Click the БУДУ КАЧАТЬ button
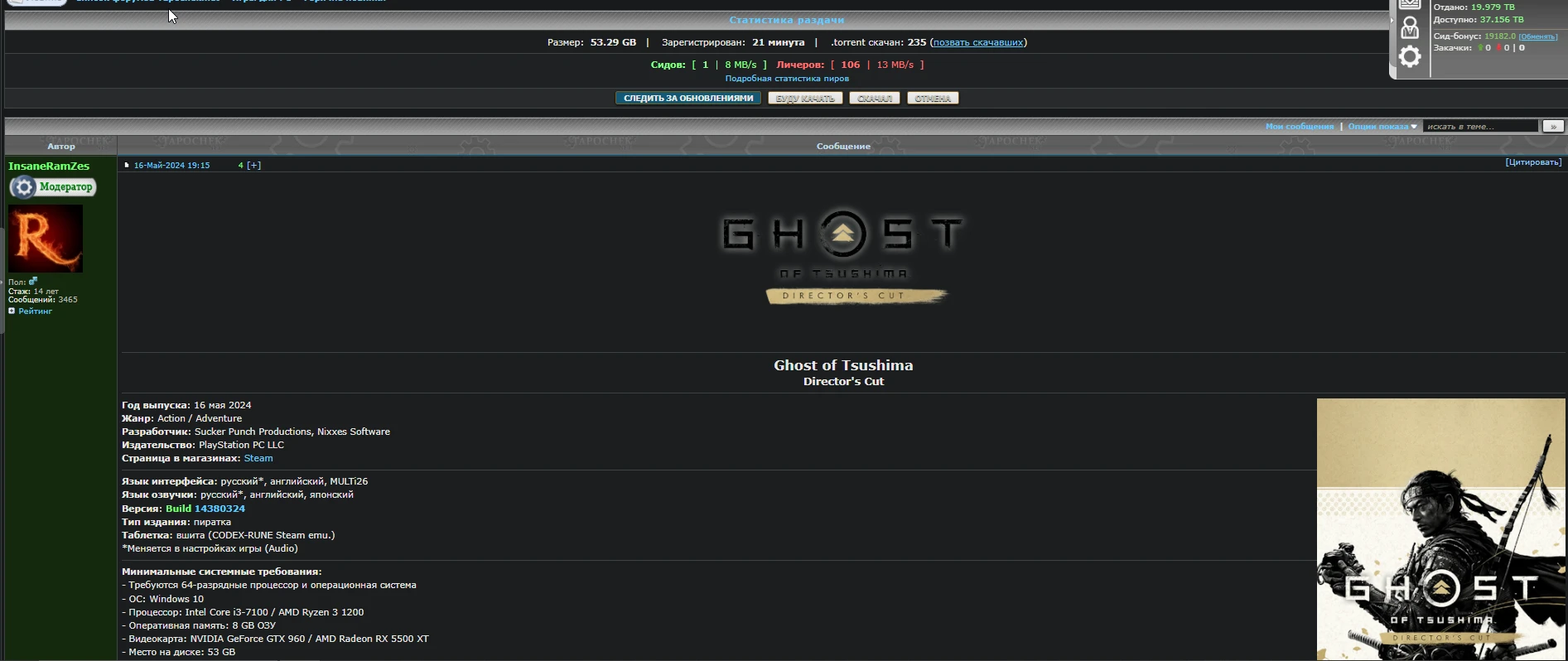Screen dimensions: 1568x661 coord(805,99)
